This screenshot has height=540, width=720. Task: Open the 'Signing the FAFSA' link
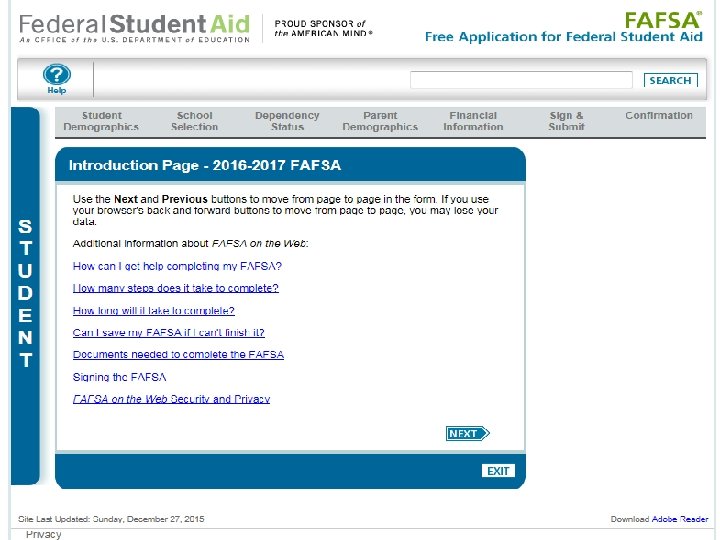coord(119,377)
